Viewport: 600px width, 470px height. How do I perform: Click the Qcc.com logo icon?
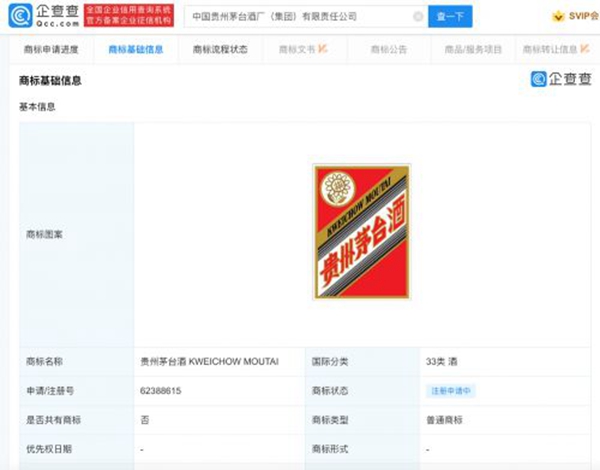[x=20, y=16]
